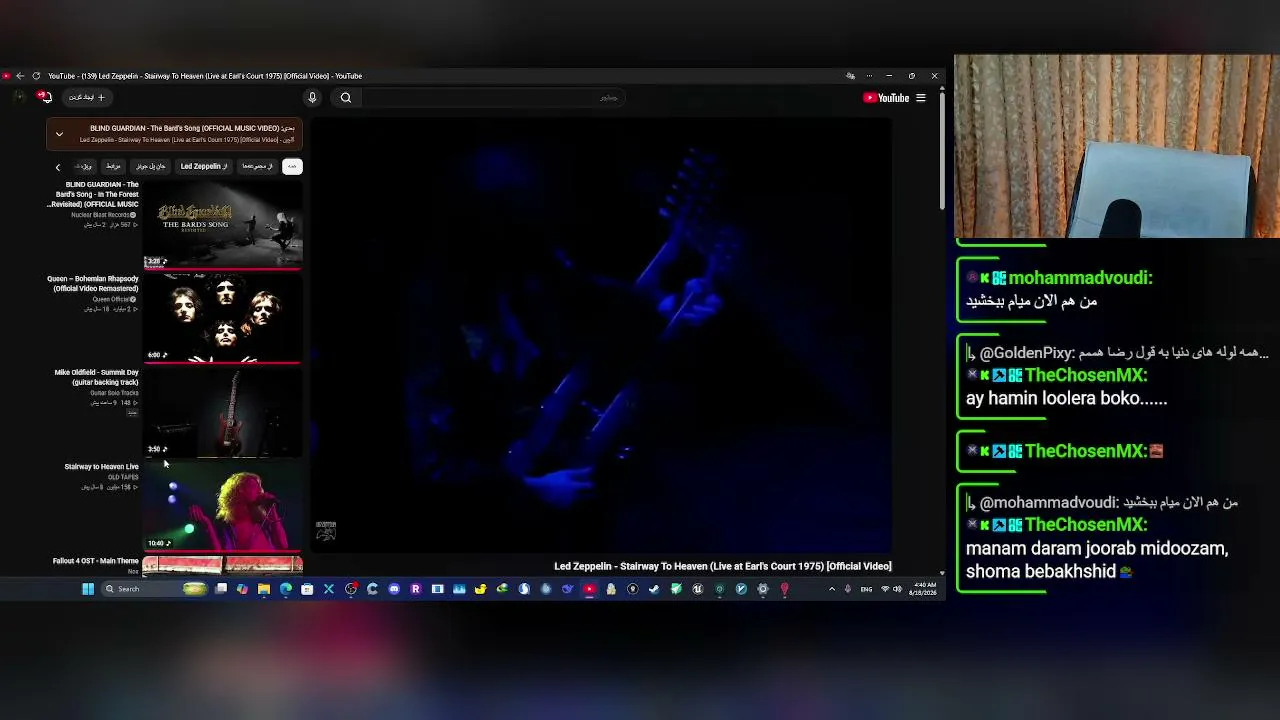Viewport: 1280px width, 720px height.
Task: Open Unreal Engine from the taskbar
Action: [x=698, y=589]
